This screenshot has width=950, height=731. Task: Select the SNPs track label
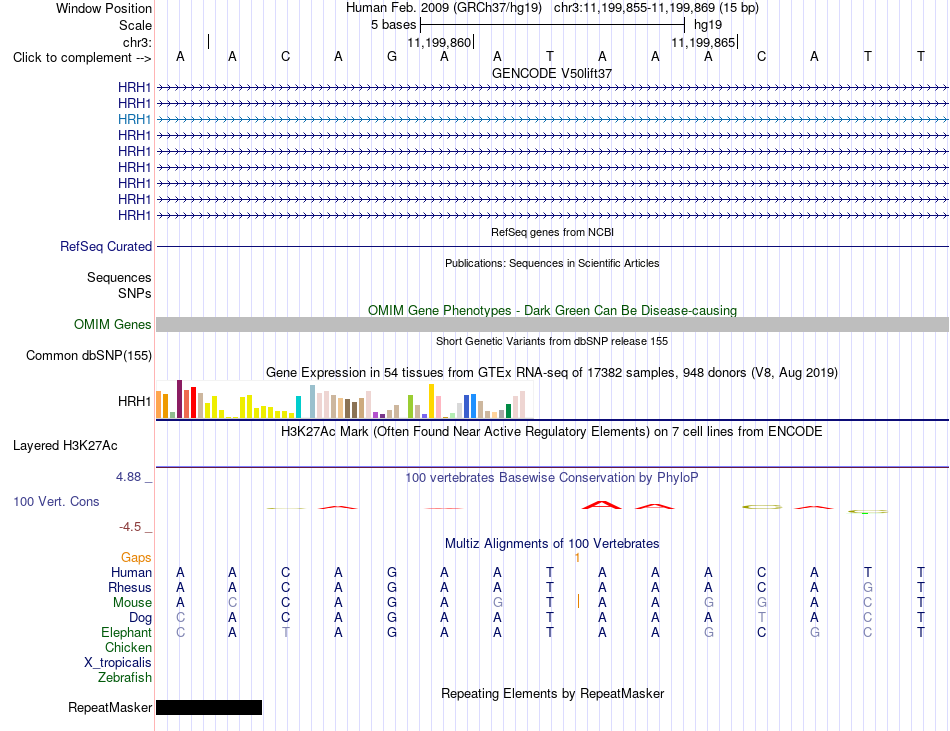(135, 293)
